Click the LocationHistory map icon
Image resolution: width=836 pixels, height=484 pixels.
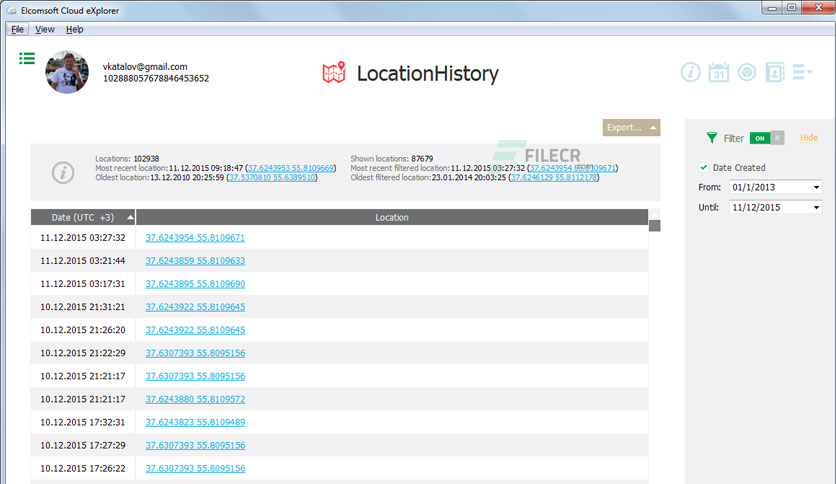point(334,72)
